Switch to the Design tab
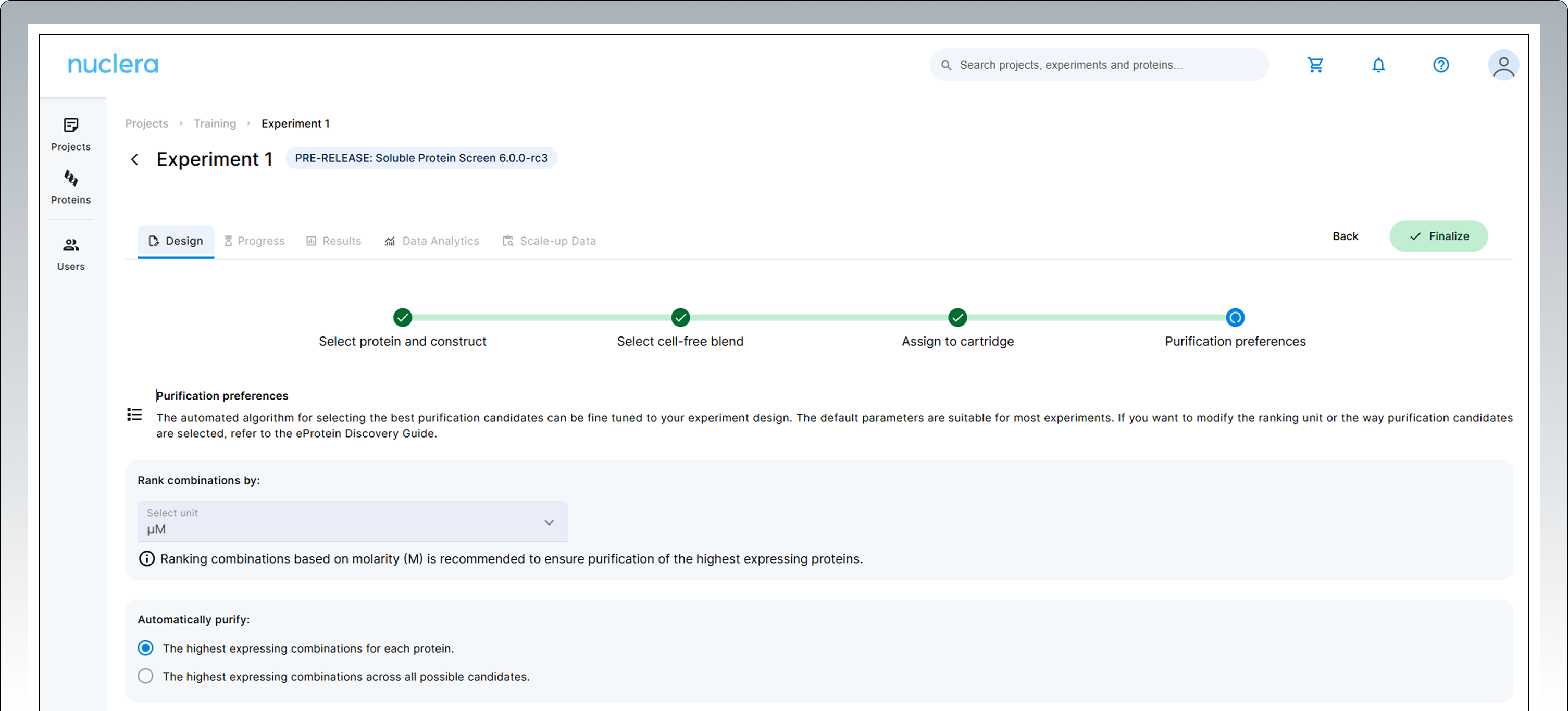The width and height of the screenshot is (1568, 711). click(176, 241)
